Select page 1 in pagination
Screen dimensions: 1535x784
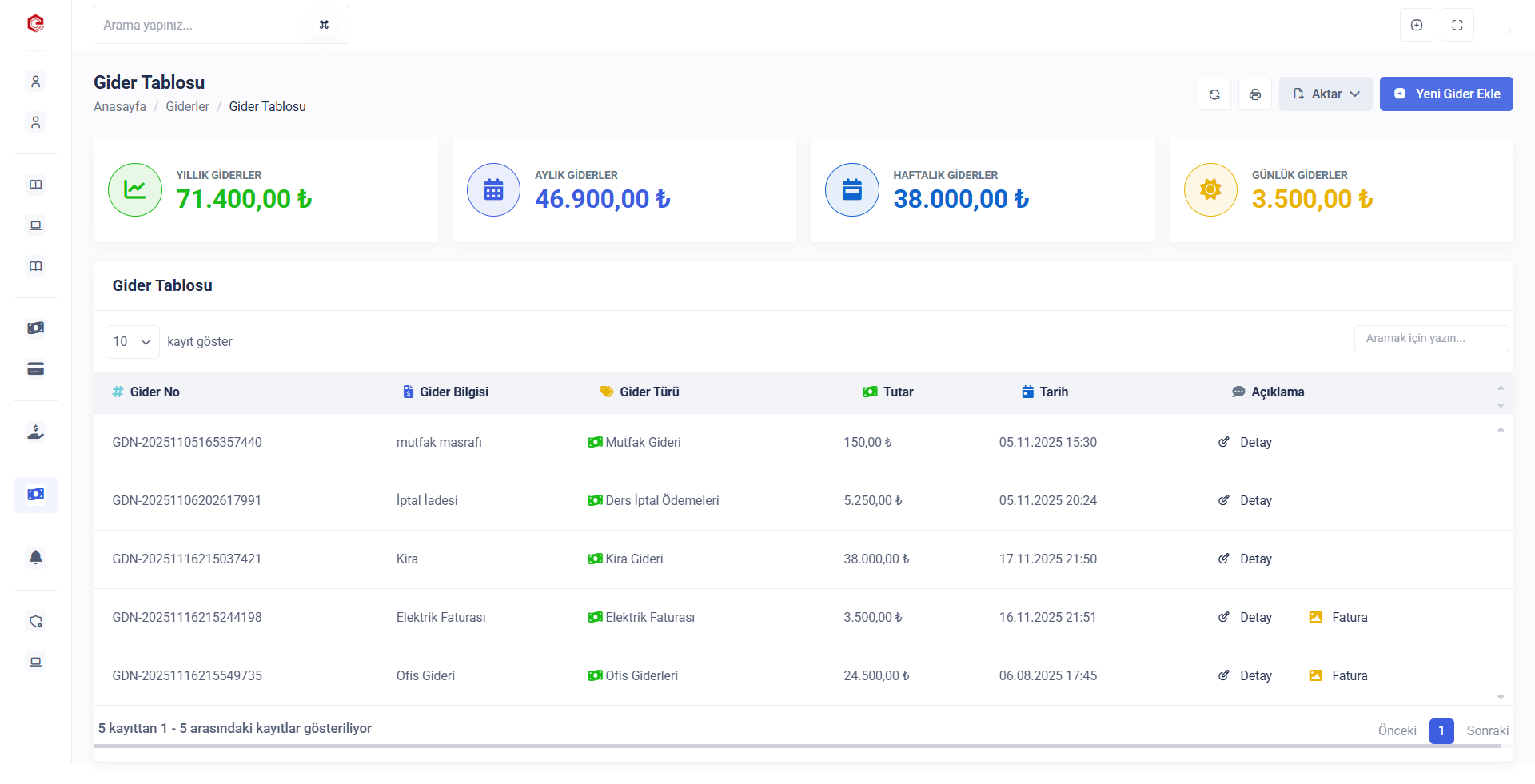pyautogui.click(x=1441, y=730)
